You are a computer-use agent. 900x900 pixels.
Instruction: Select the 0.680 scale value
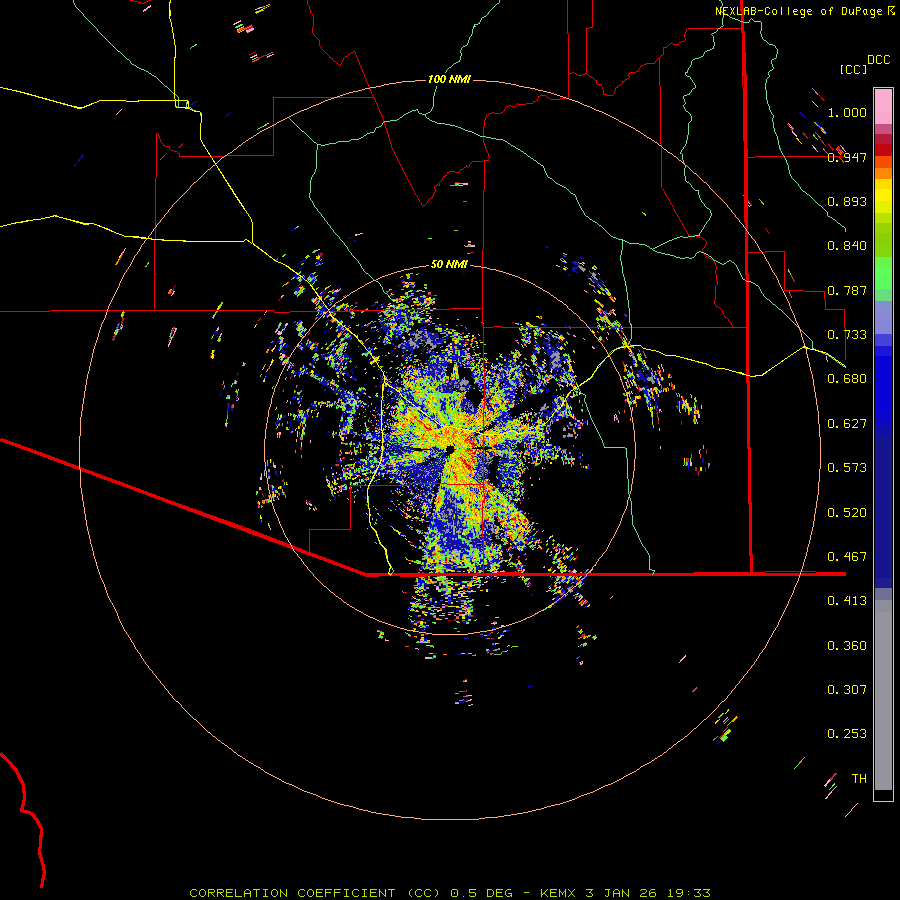pos(847,379)
